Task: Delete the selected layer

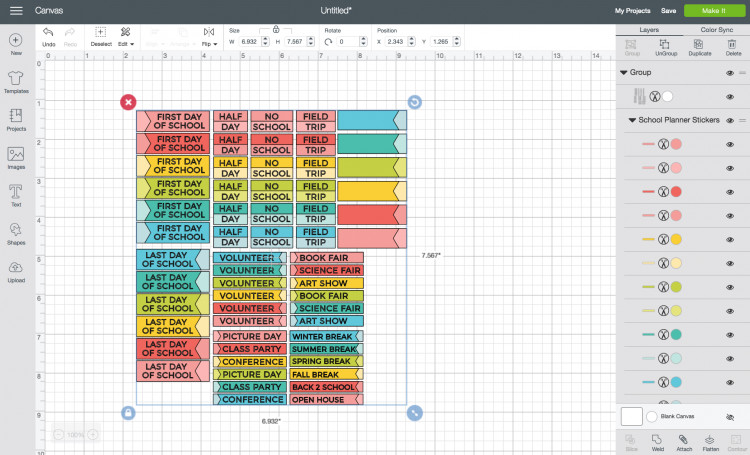Action: pos(733,48)
